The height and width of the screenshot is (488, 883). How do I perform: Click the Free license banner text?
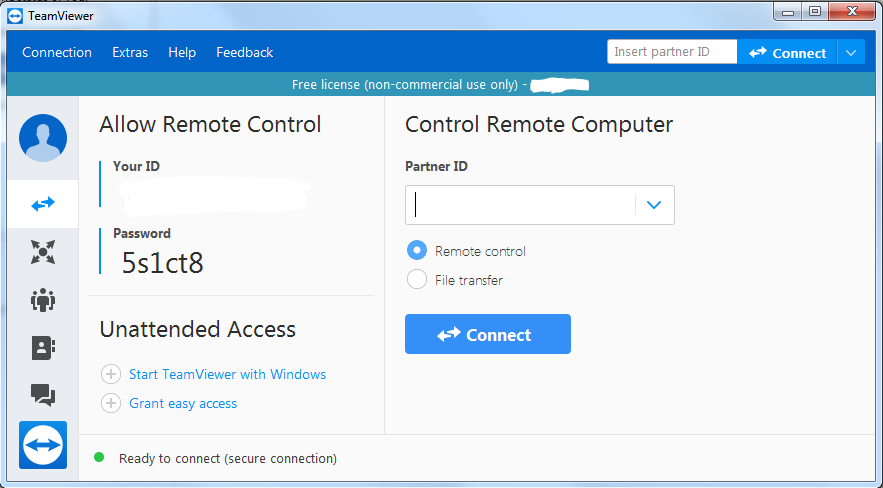click(410, 84)
